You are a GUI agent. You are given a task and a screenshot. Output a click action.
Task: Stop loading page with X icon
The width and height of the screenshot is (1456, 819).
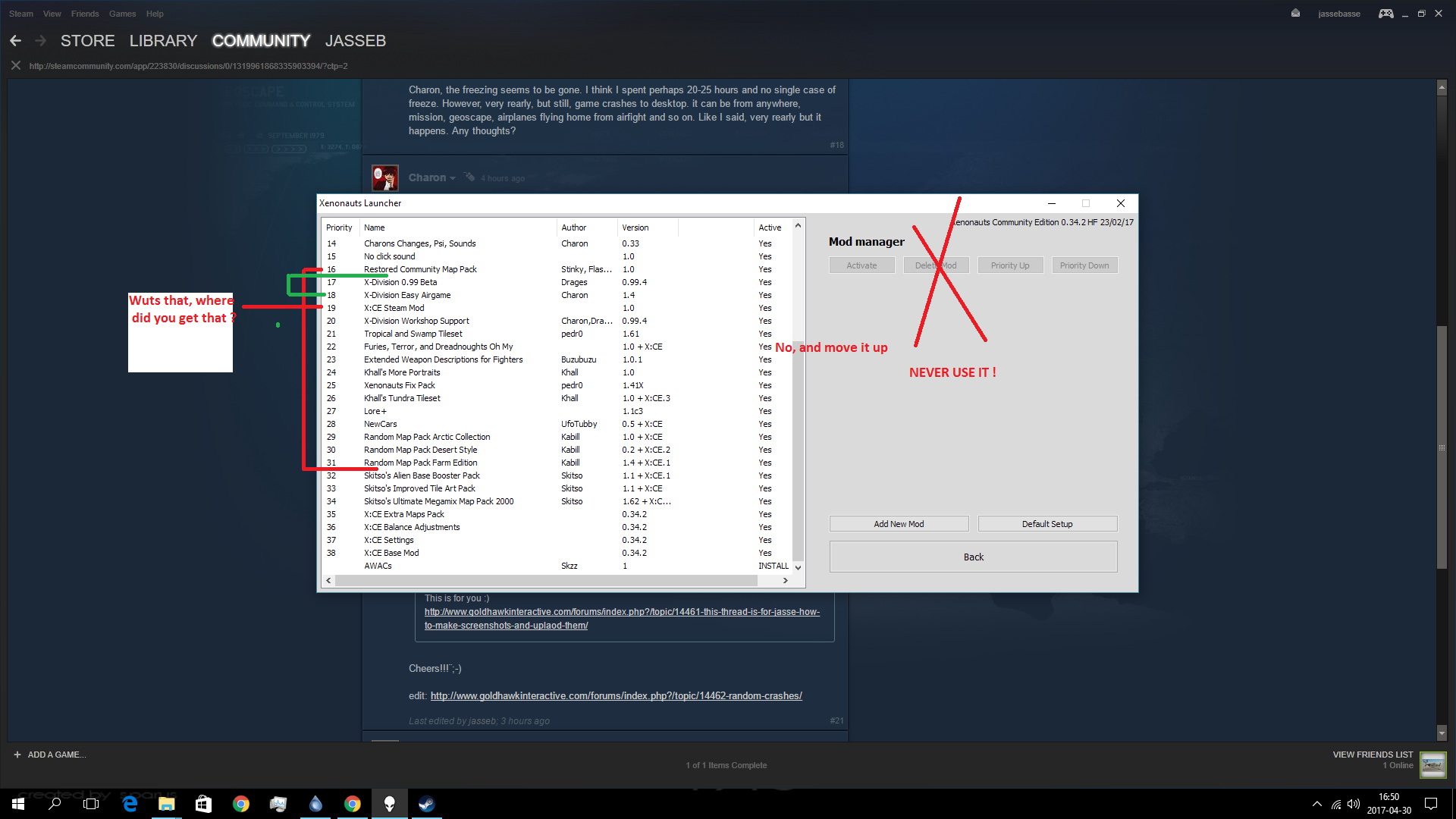(x=15, y=66)
